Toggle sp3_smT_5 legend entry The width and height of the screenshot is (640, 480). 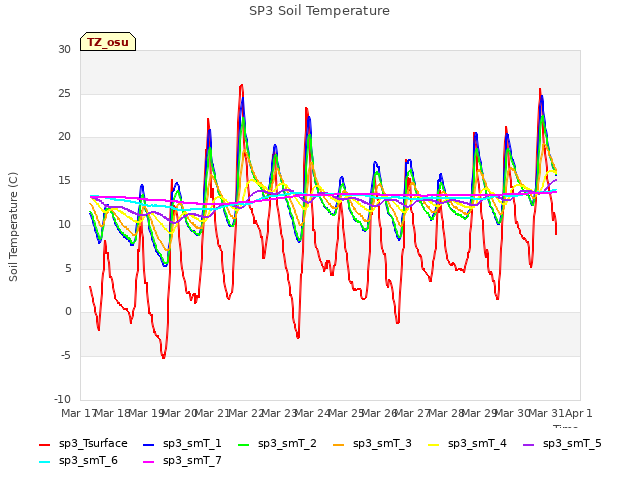pyautogui.click(x=562, y=443)
